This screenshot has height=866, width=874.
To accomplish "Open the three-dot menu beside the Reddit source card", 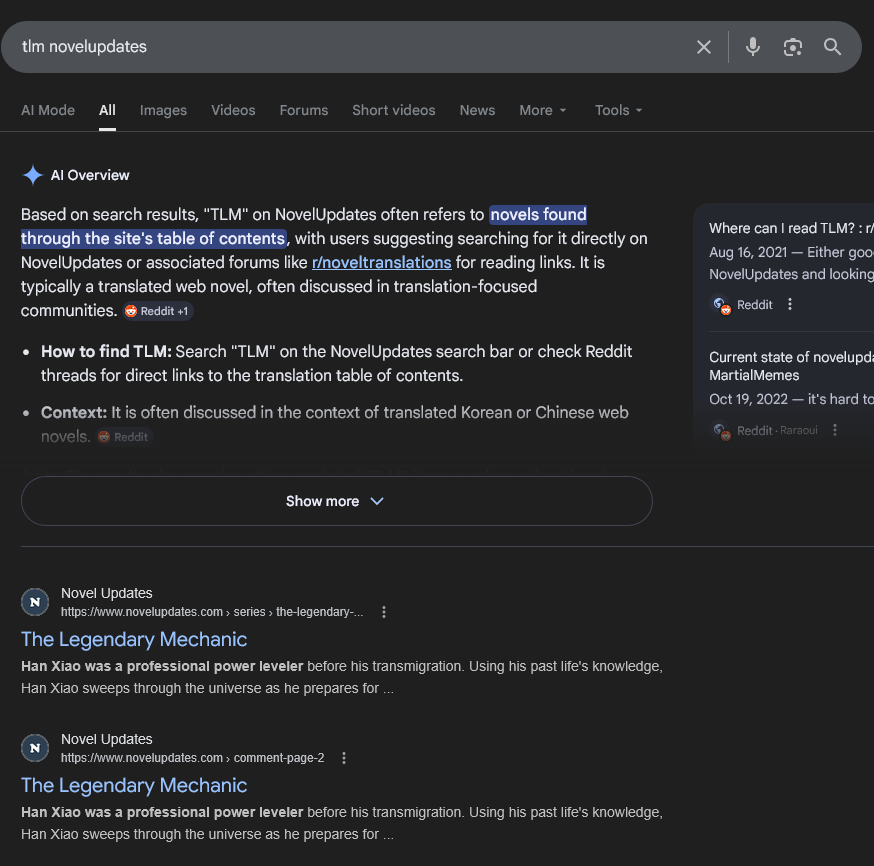I will (790, 304).
